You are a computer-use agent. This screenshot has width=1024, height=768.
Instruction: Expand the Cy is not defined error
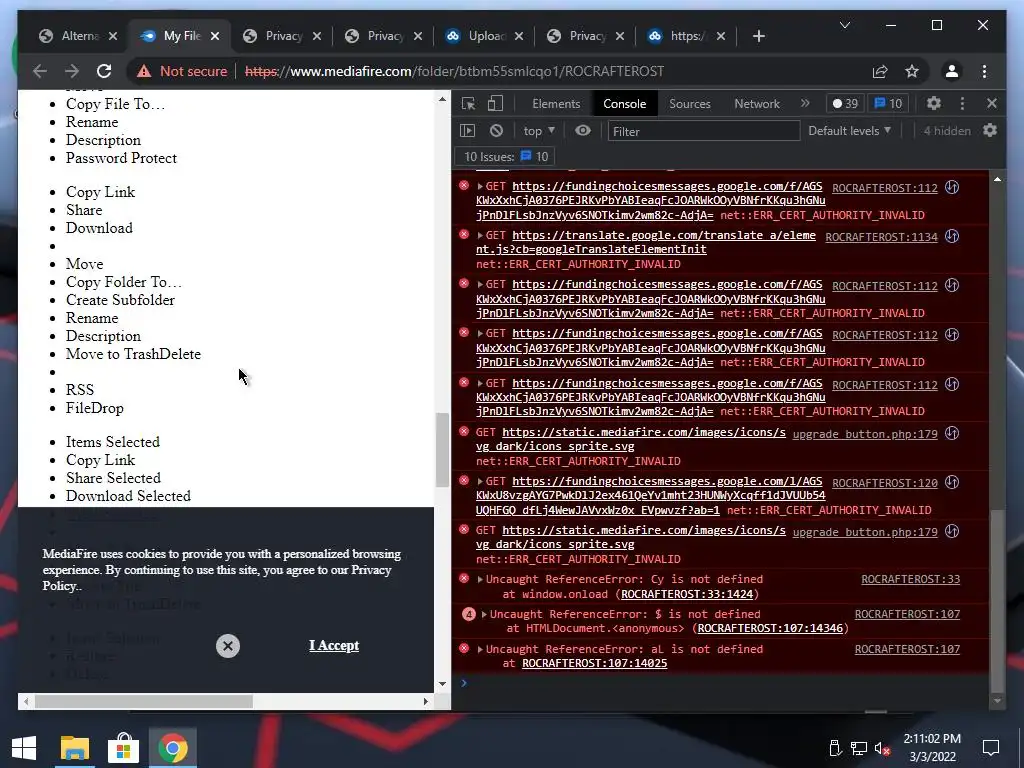480,579
